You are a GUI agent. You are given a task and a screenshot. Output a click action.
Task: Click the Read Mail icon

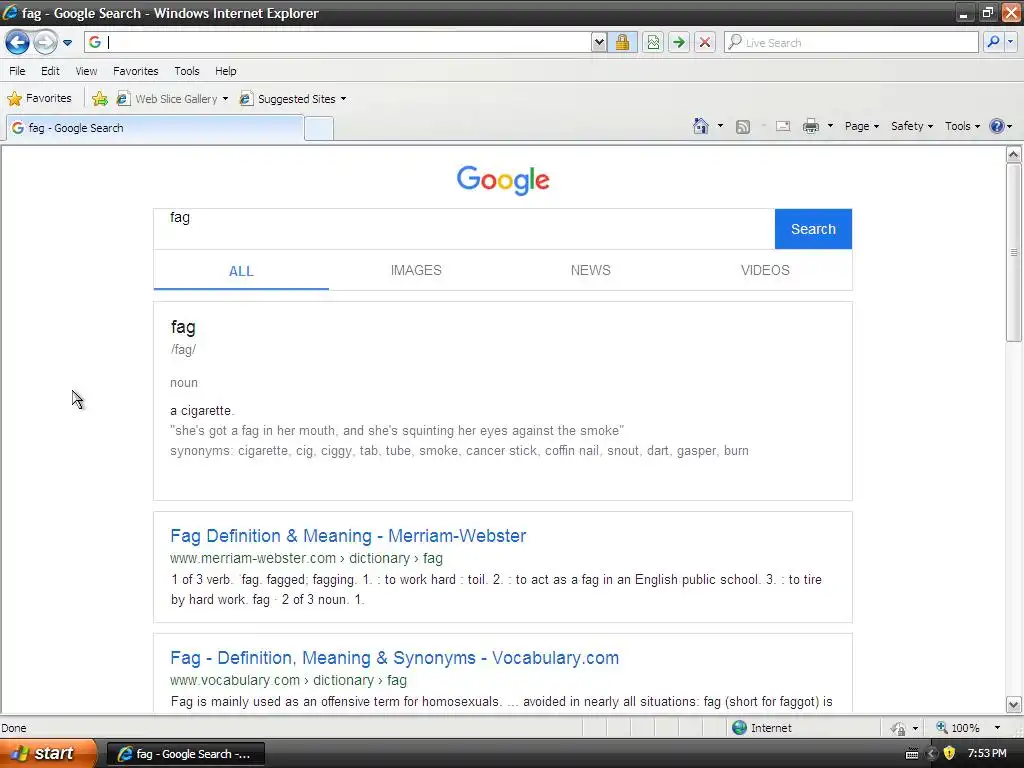(783, 126)
